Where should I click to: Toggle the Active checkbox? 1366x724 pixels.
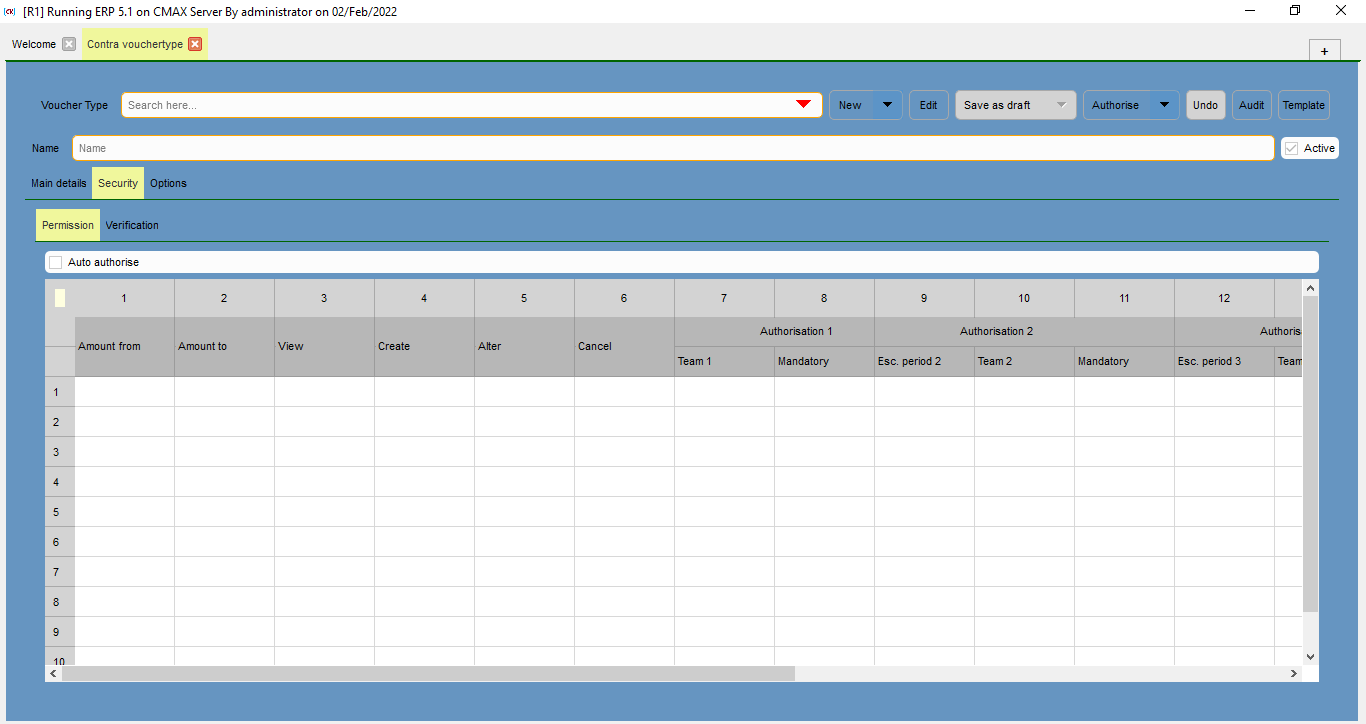pos(1292,148)
